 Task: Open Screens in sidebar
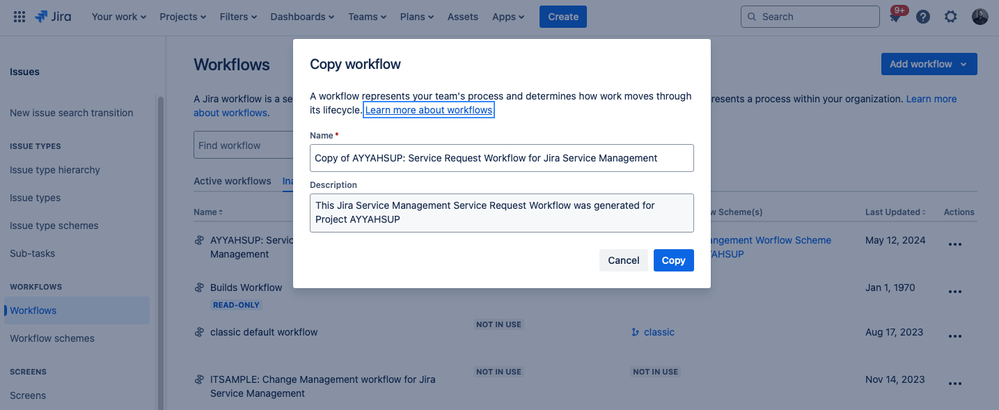tap(28, 395)
